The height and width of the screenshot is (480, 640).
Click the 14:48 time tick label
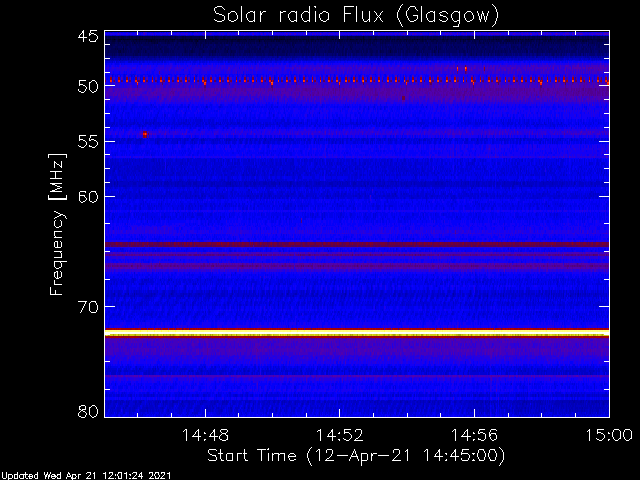205,435
